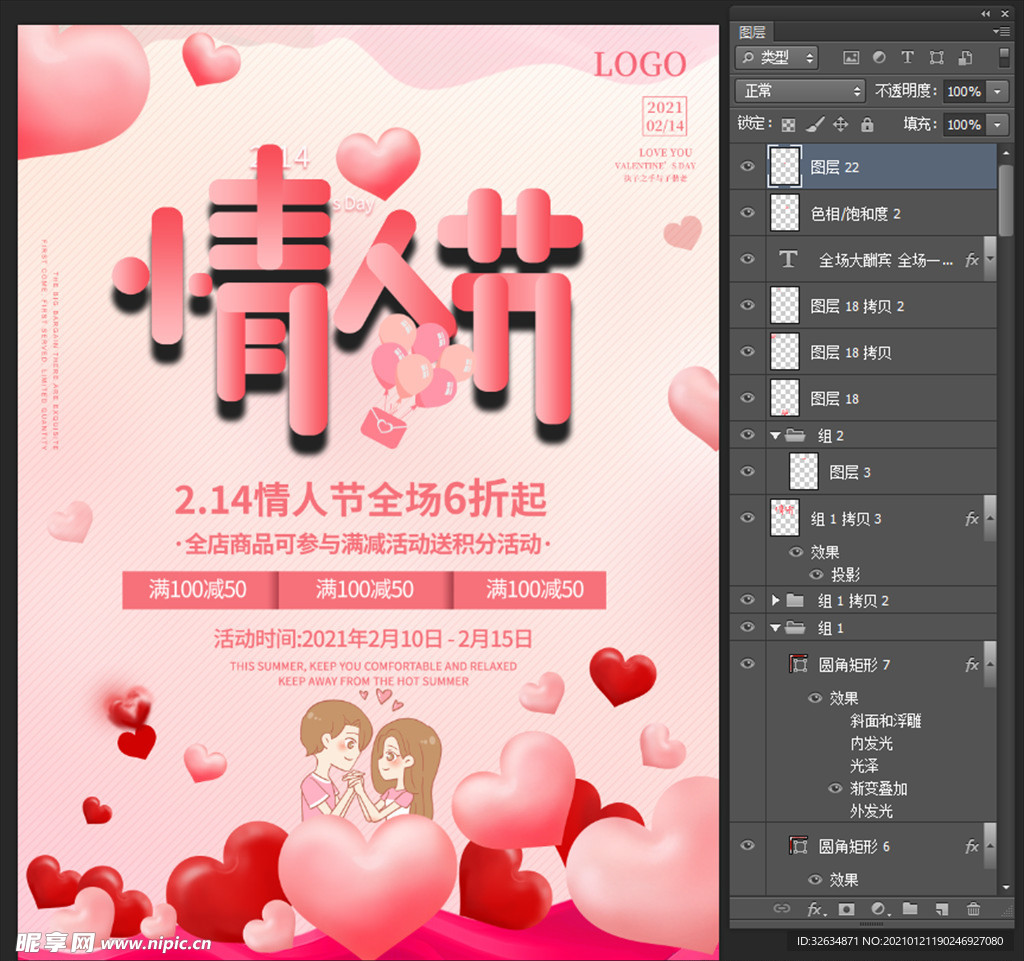
Task: Hide the 色相/饱和度 2 layer
Action: [x=747, y=213]
